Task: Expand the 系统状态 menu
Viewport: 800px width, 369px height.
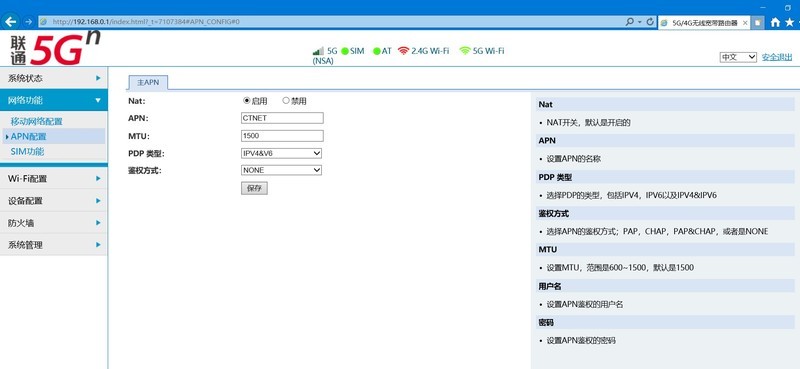Action: click(x=54, y=78)
